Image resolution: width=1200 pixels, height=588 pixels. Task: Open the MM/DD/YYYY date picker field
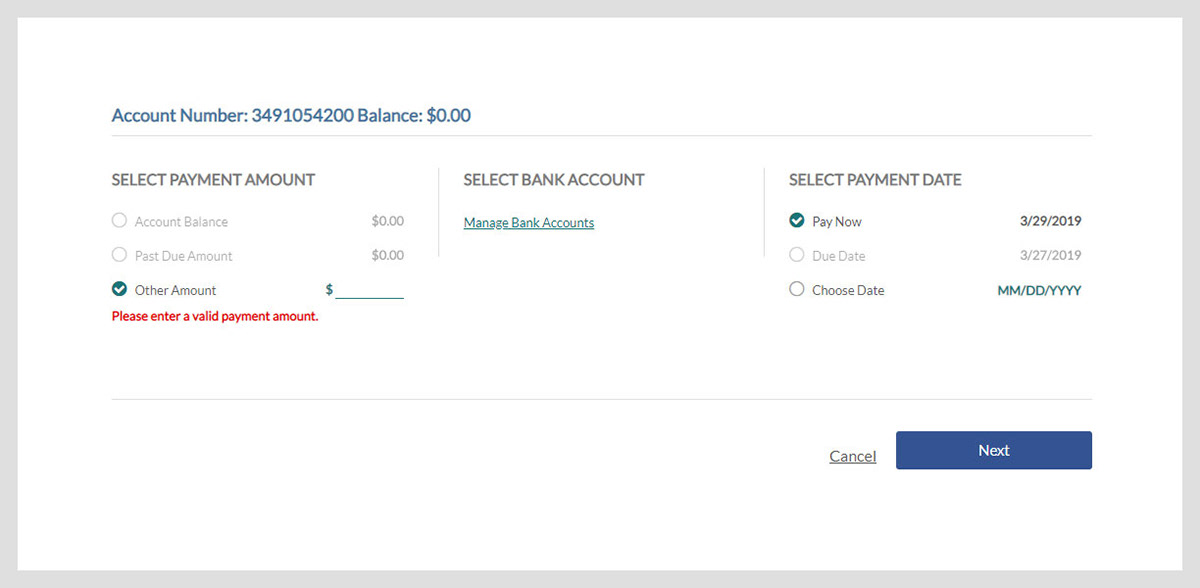coord(1039,291)
